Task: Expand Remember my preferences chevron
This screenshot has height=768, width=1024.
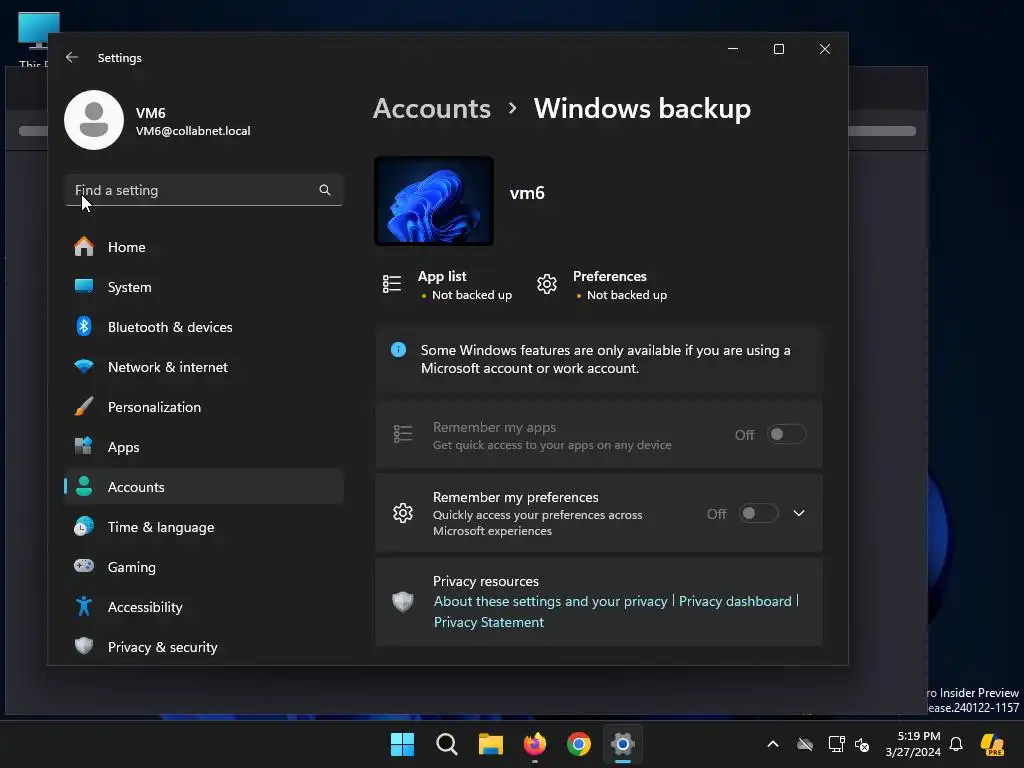Action: pyautogui.click(x=799, y=513)
